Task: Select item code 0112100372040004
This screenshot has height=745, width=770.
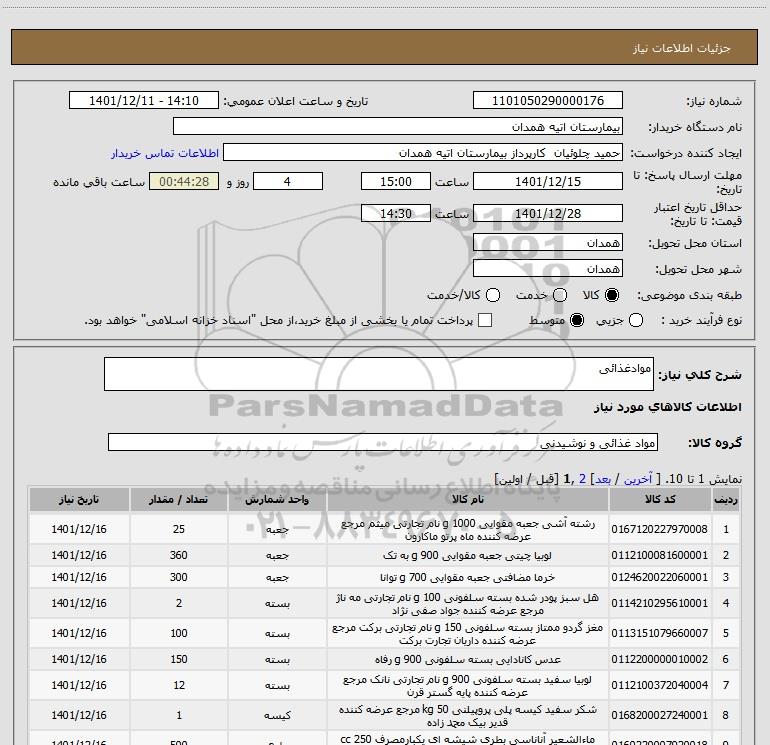Action: click(x=660, y=685)
